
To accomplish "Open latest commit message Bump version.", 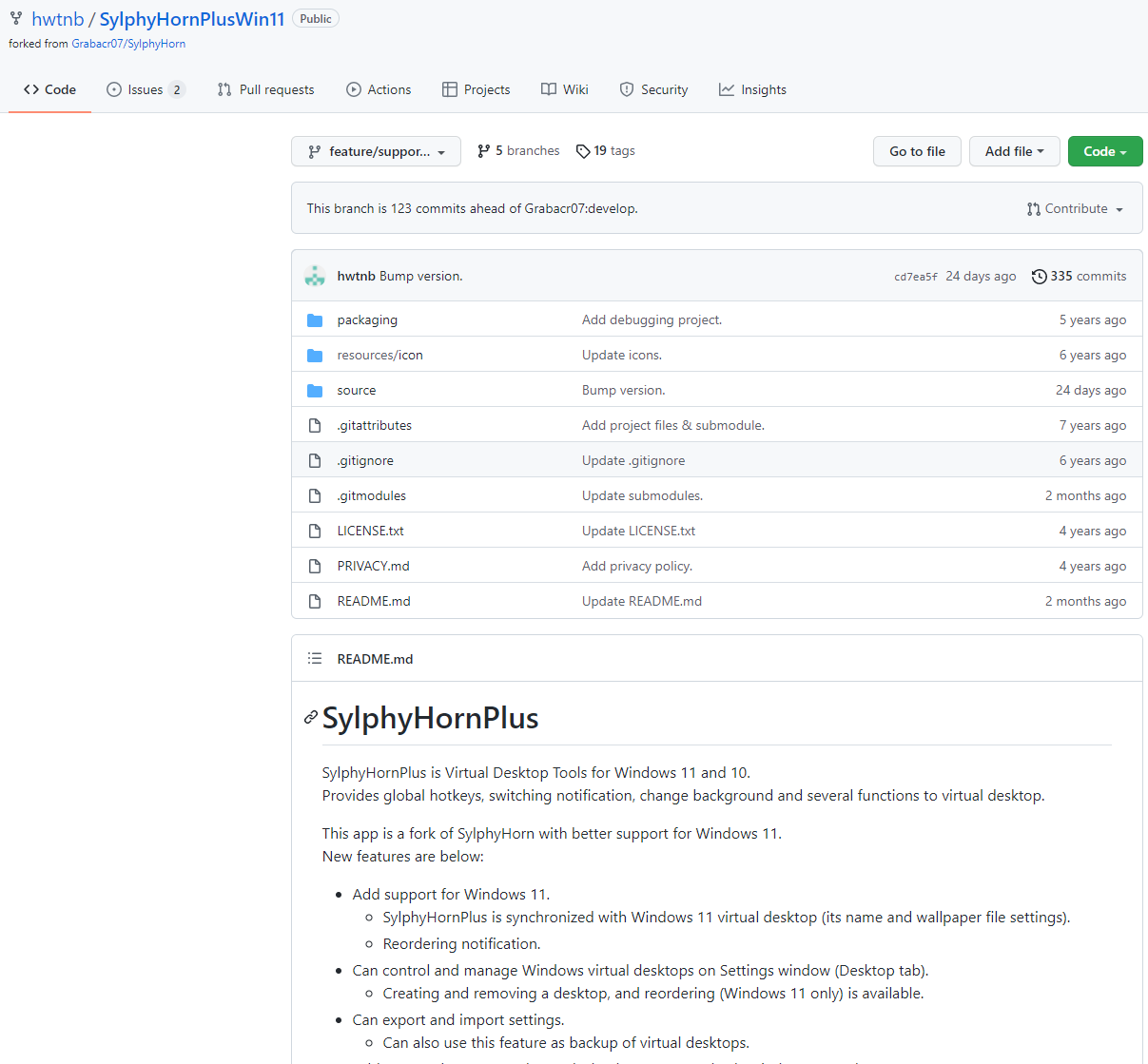I will [x=420, y=276].
